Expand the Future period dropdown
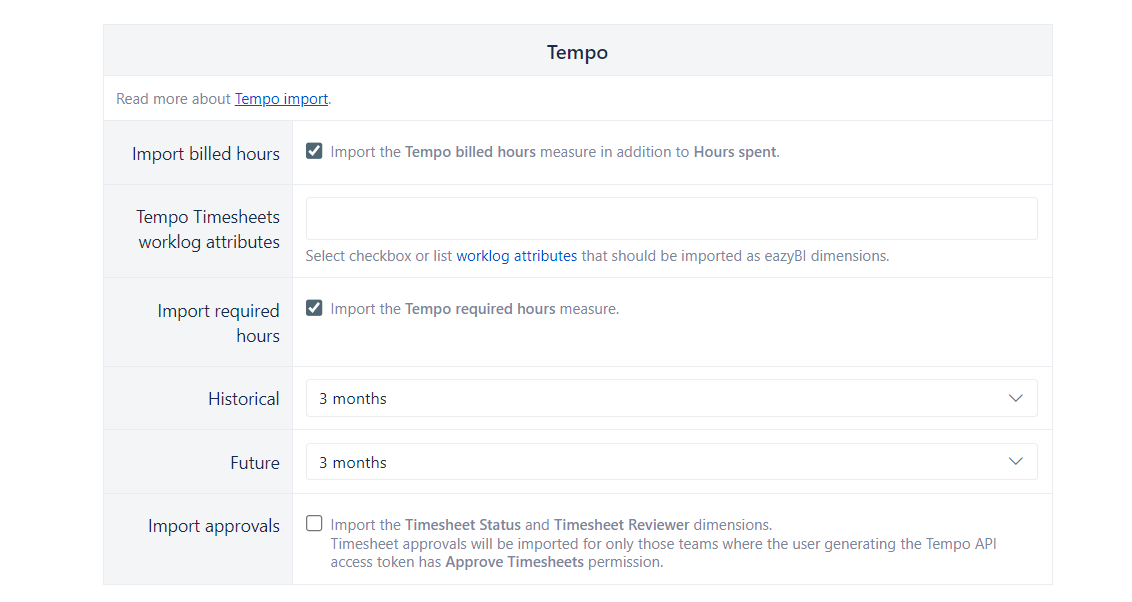Image resolution: width=1132 pixels, height=602 pixels. 671,462
